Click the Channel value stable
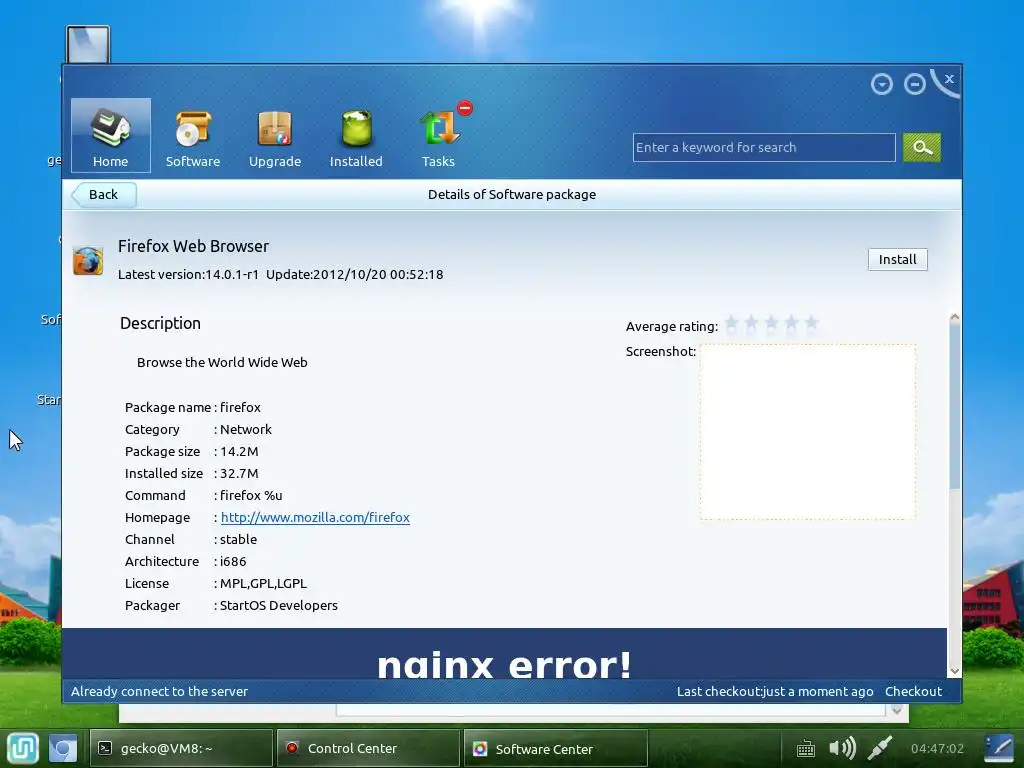 point(238,539)
